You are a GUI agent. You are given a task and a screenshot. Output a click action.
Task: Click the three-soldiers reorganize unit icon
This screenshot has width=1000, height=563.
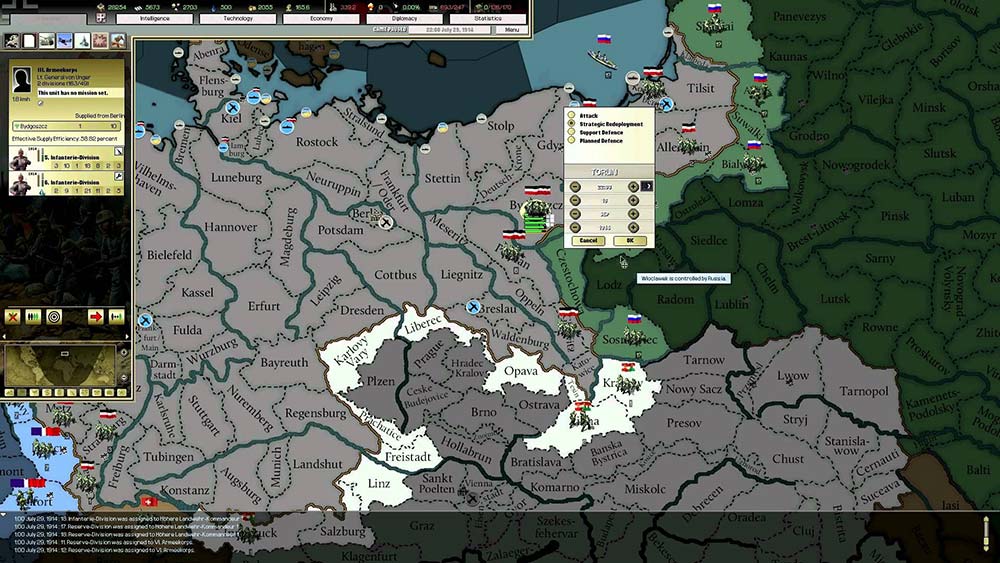pos(33,316)
